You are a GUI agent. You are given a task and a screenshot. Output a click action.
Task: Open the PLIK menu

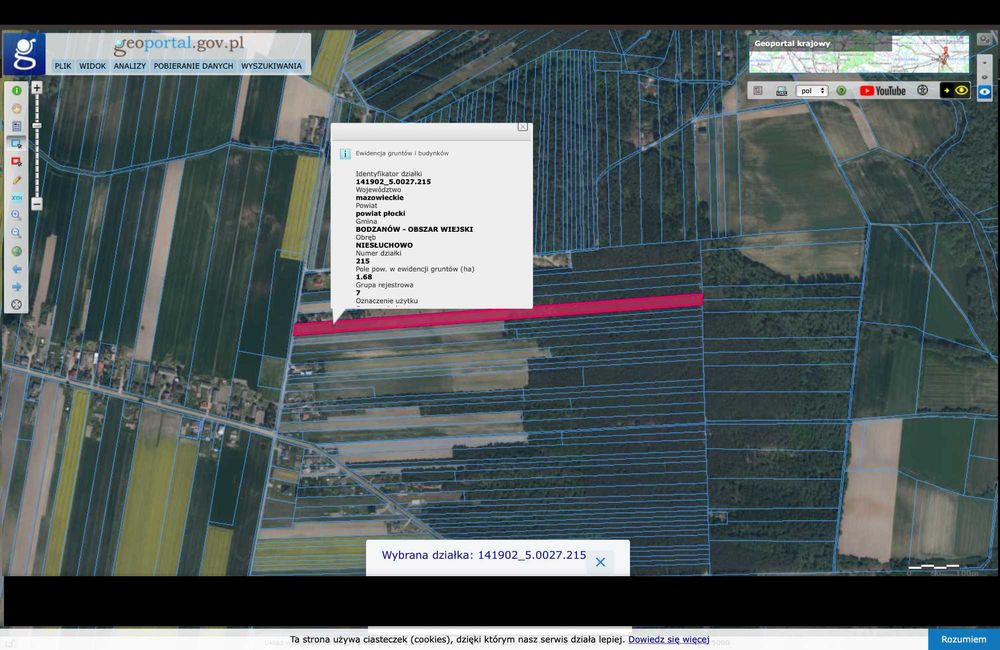coord(63,66)
